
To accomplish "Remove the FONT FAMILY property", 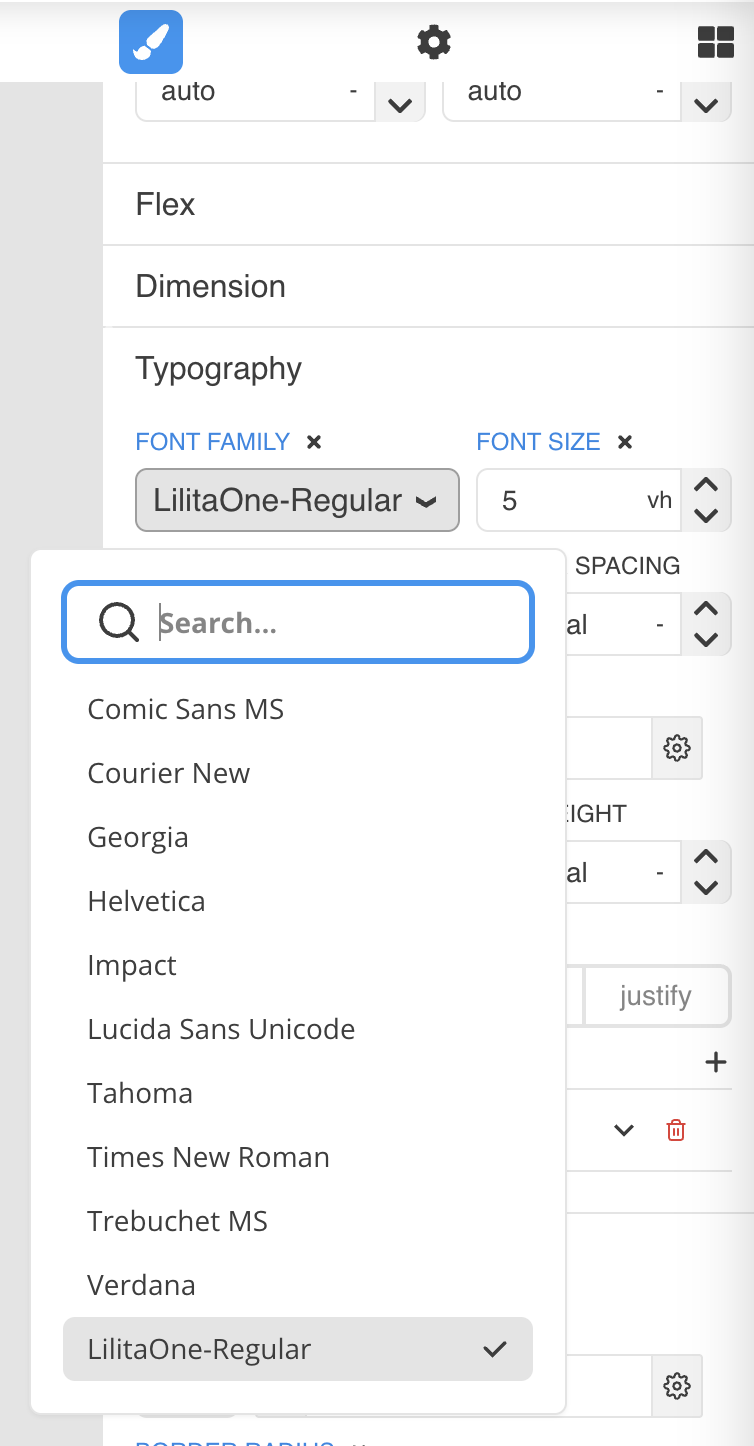I will pyautogui.click(x=312, y=441).
